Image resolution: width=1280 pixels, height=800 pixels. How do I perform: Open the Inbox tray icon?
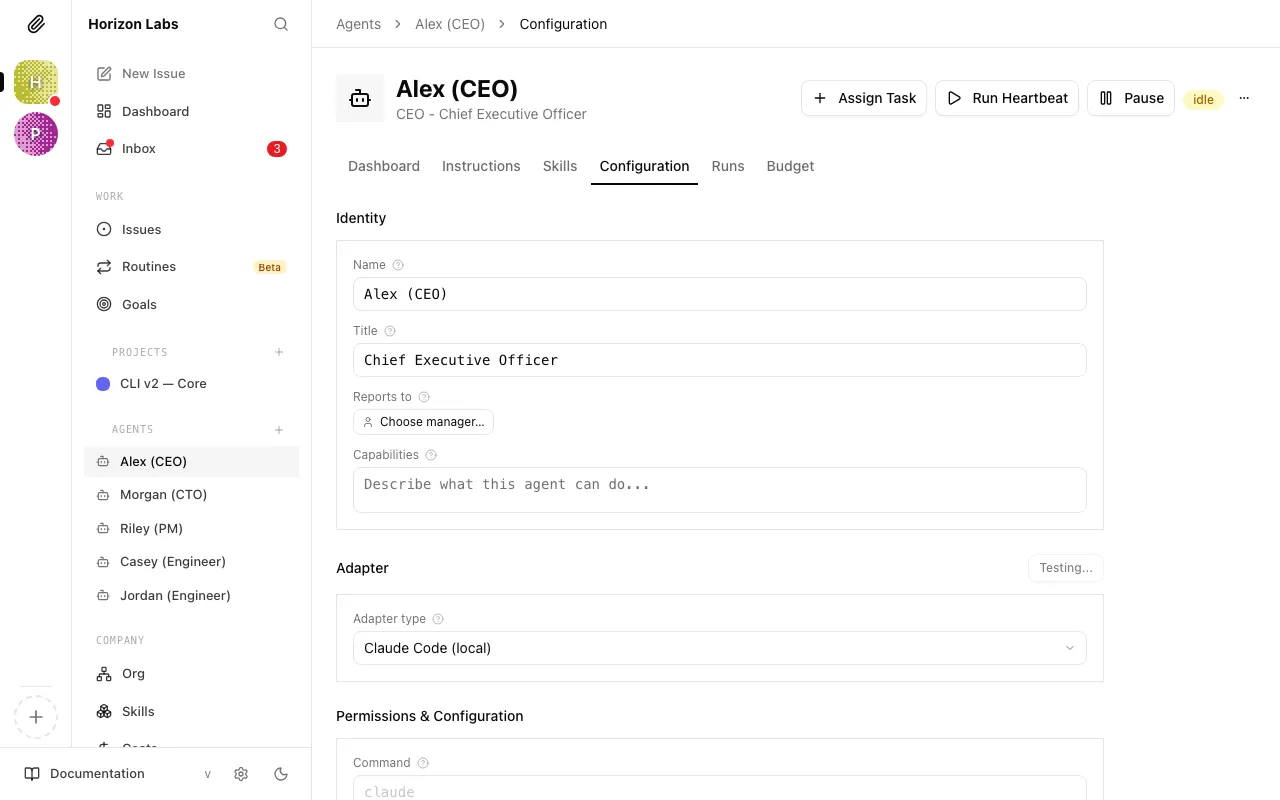pyautogui.click(x=104, y=148)
